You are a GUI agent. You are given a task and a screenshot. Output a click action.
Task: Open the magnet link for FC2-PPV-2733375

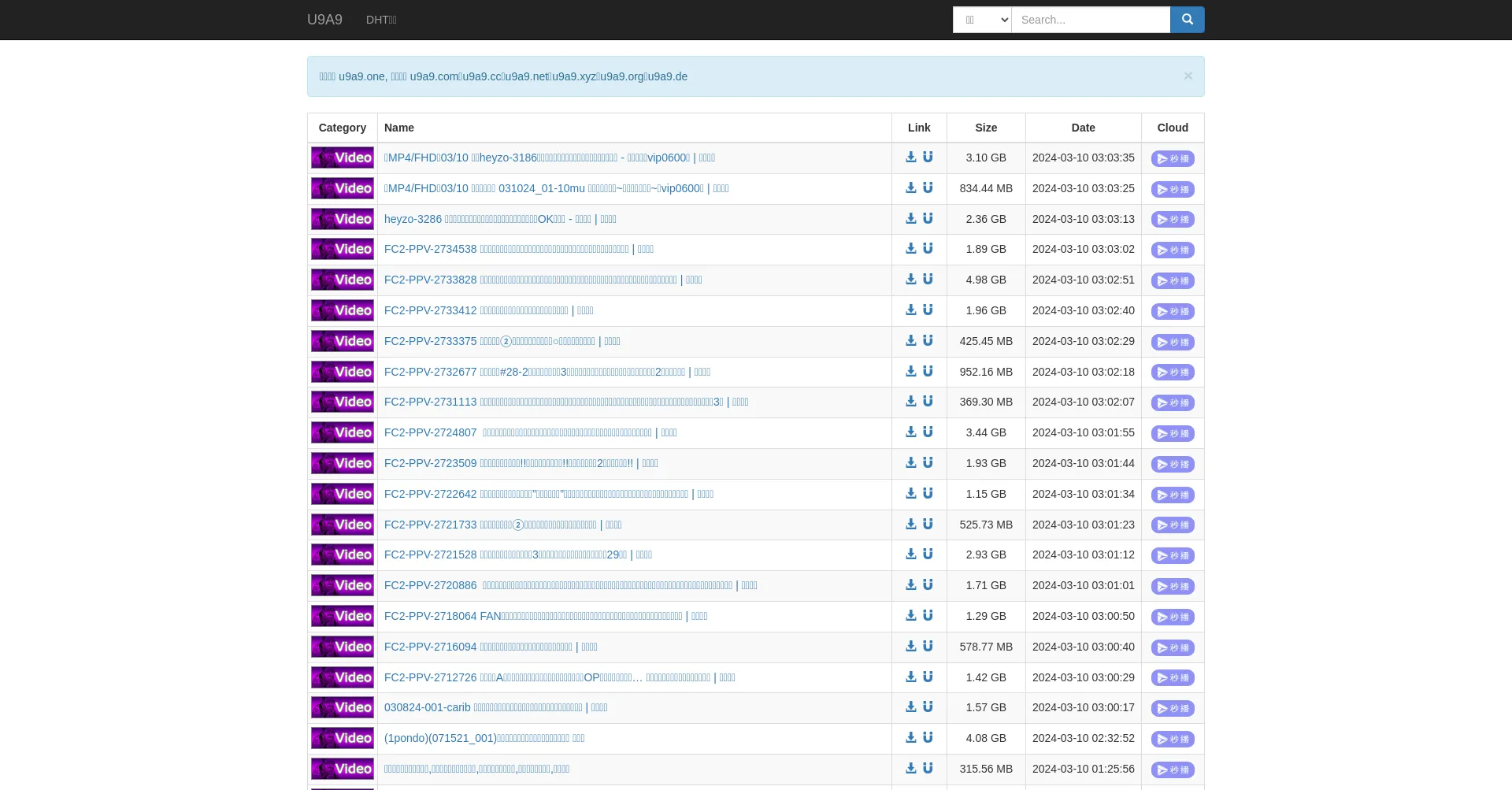pos(928,341)
